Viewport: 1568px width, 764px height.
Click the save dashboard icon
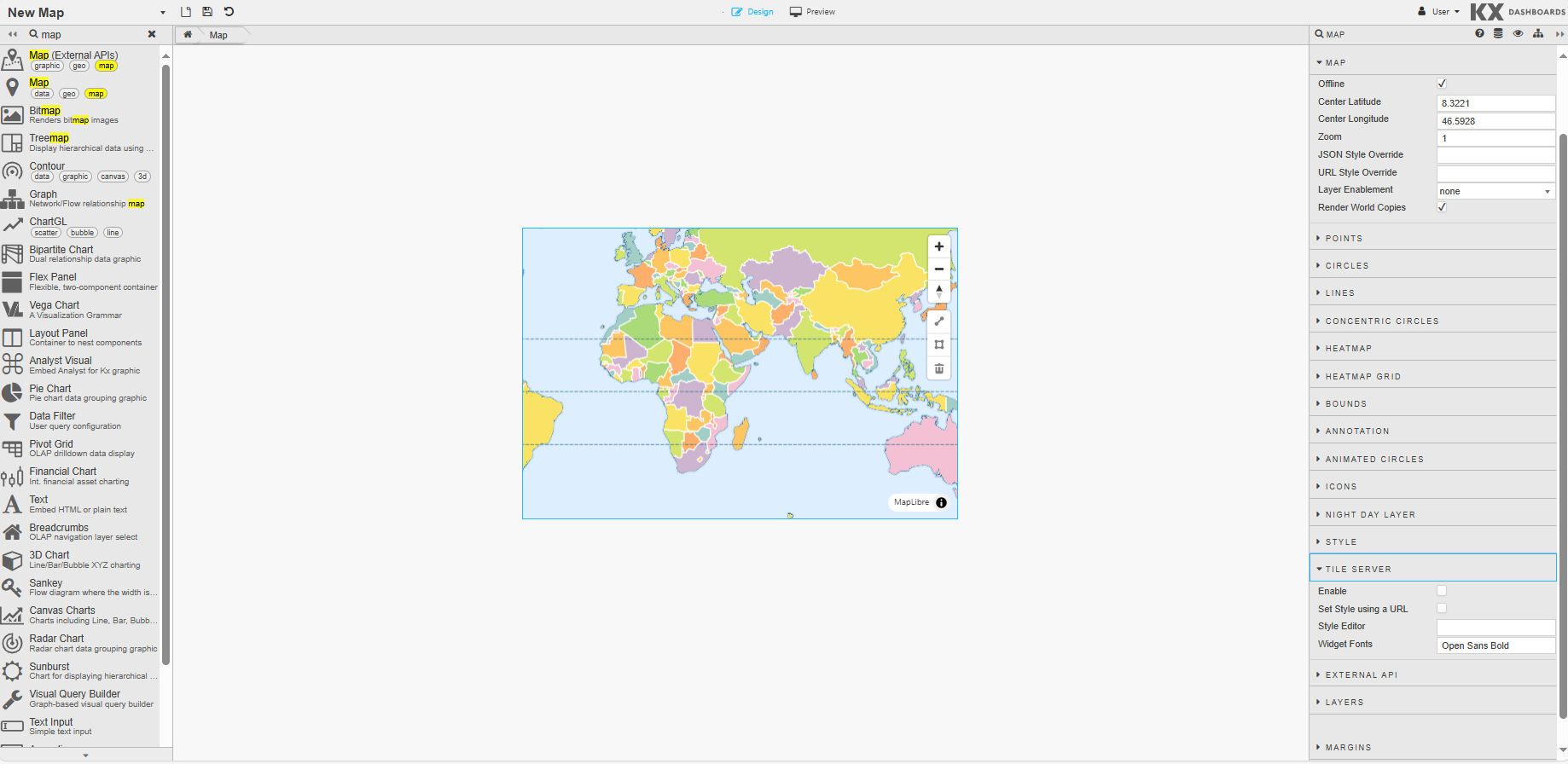pyautogui.click(x=207, y=12)
